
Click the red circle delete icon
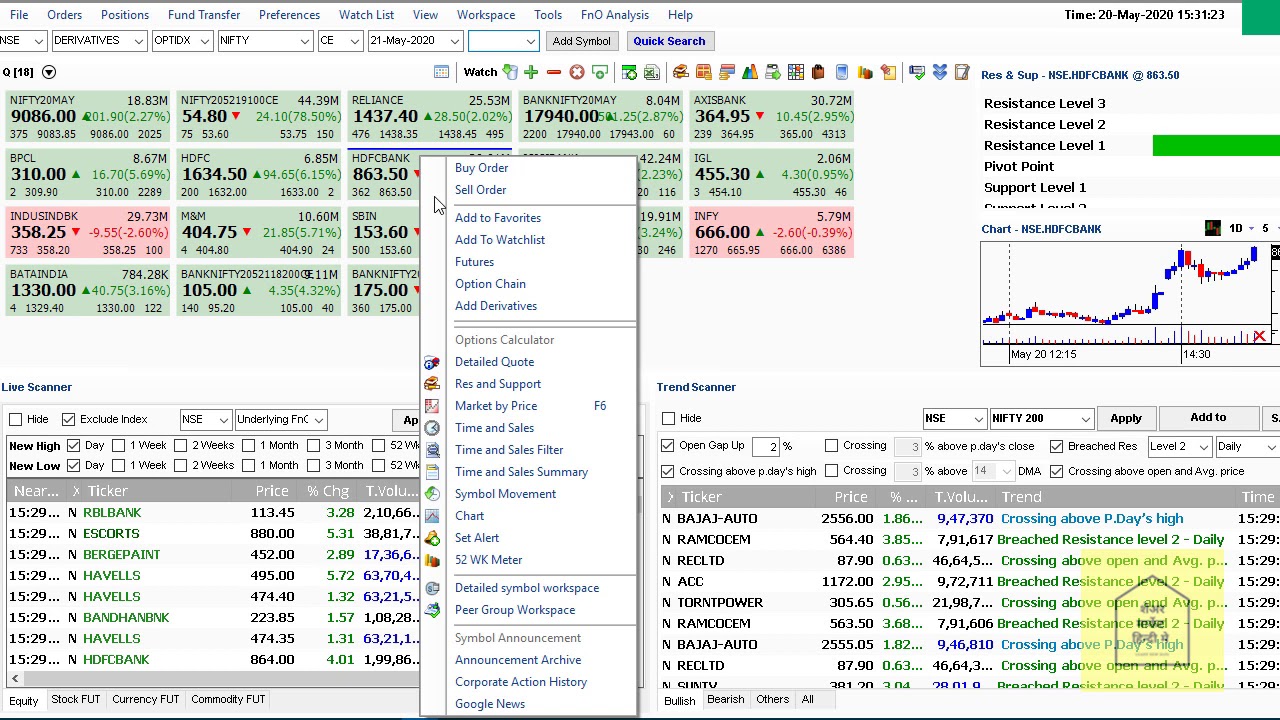[x=576, y=72]
